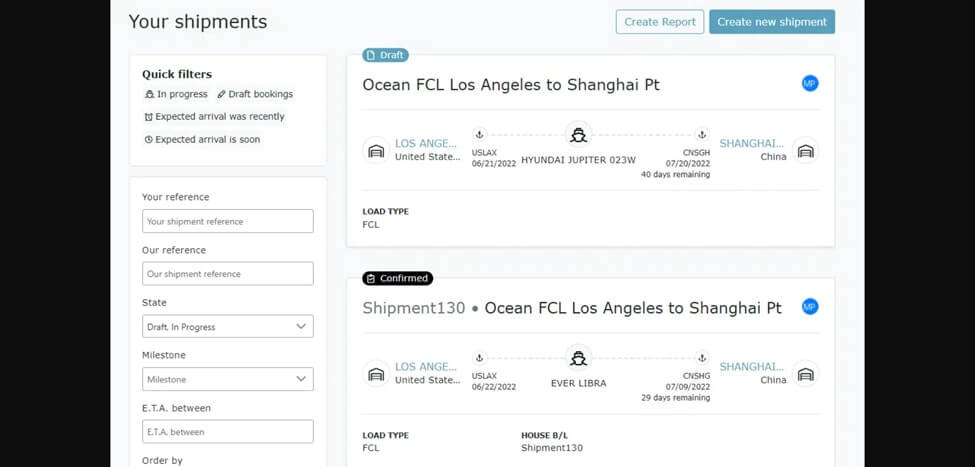Click the MP avatar on Shipment130 card
The image size is (975, 467).
pyautogui.click(x=810, y=307)
